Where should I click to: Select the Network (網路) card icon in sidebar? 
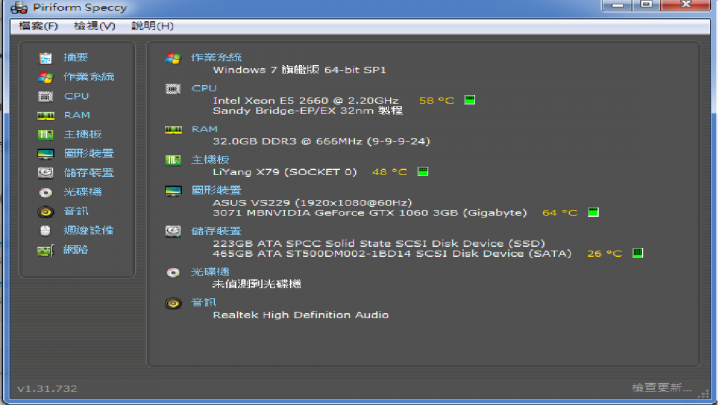pos(45,250)
